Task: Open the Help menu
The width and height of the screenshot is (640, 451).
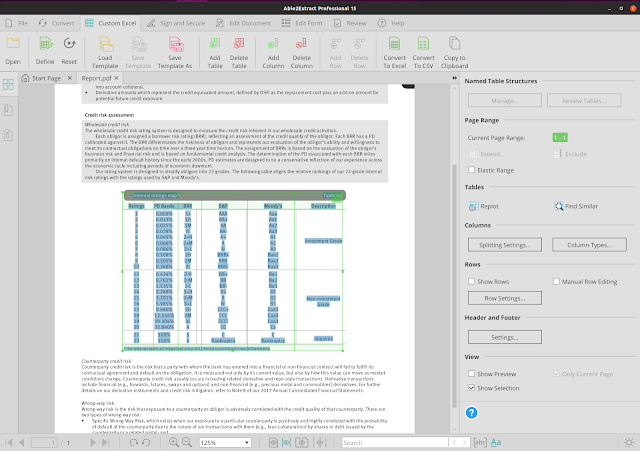Action: (391, 23)
